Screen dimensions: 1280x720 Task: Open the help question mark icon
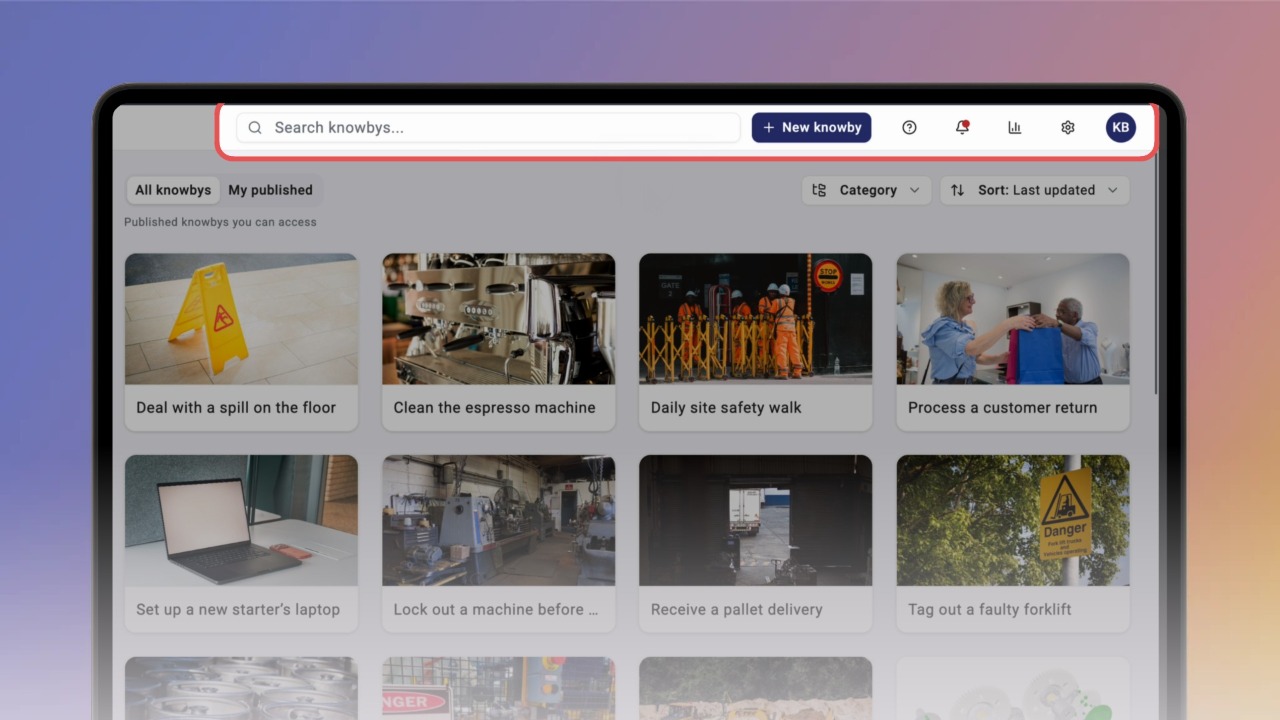[x=909, y=128]
